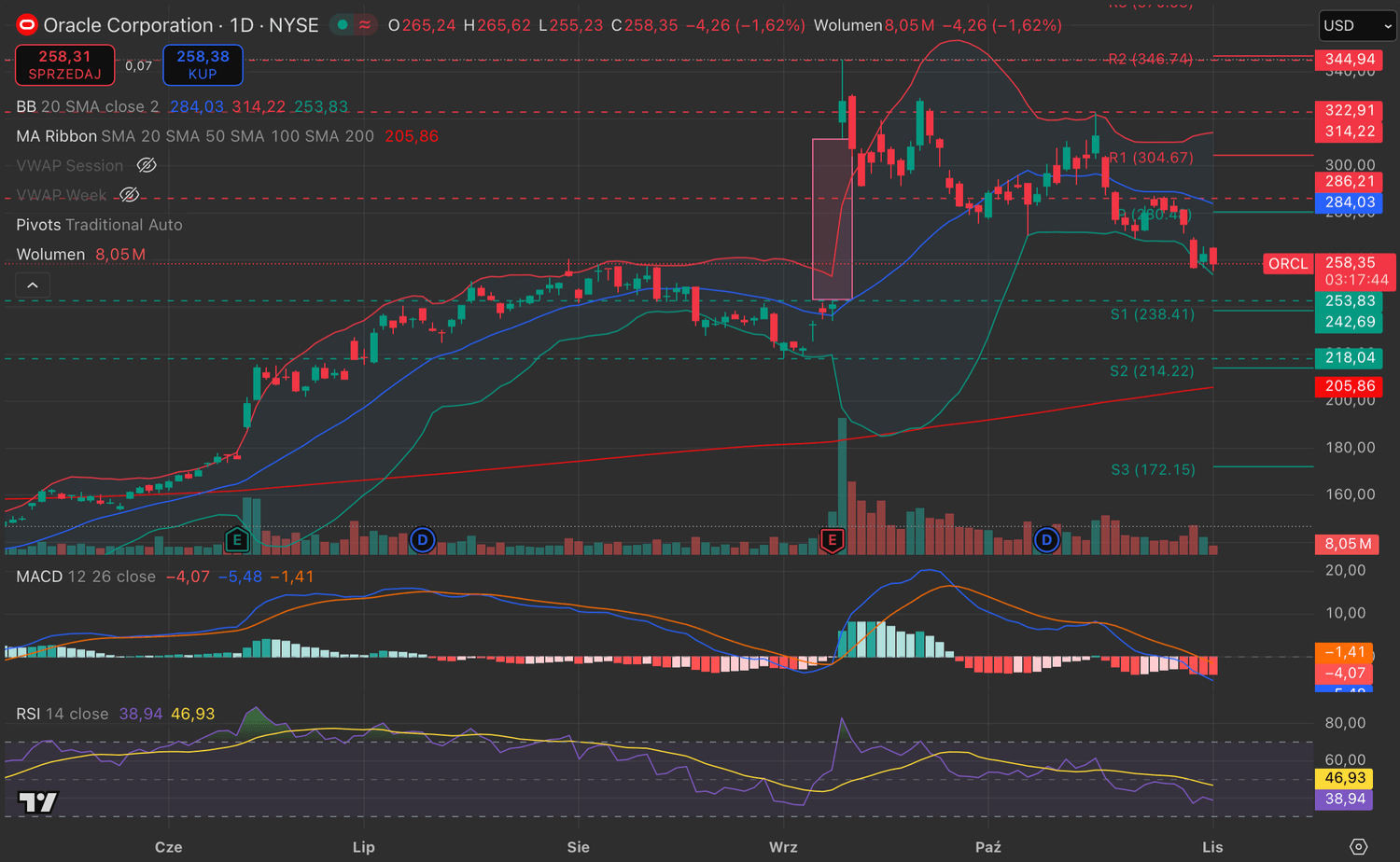This screenshot has height=862, width=1400.
Task: Click the R1 (304.67) pivot label
Action: pyautogui.click(x=1151, y=158)
